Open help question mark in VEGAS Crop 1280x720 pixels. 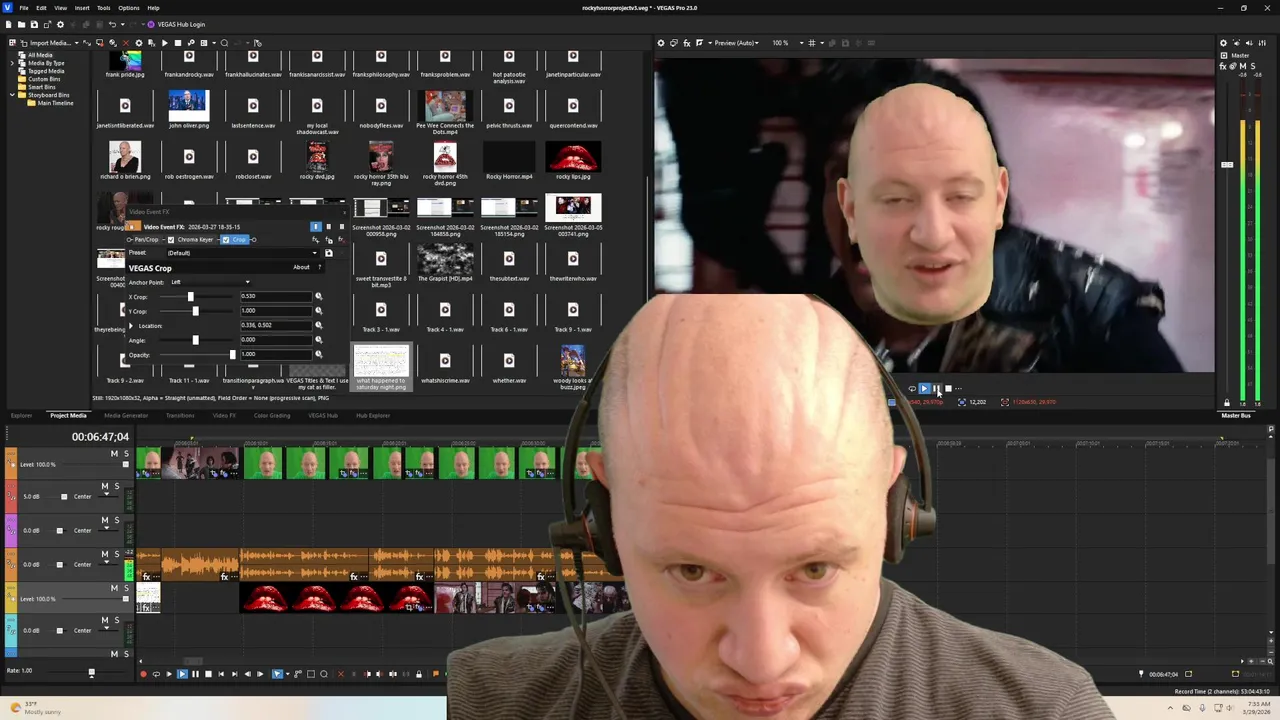point(319,267)
